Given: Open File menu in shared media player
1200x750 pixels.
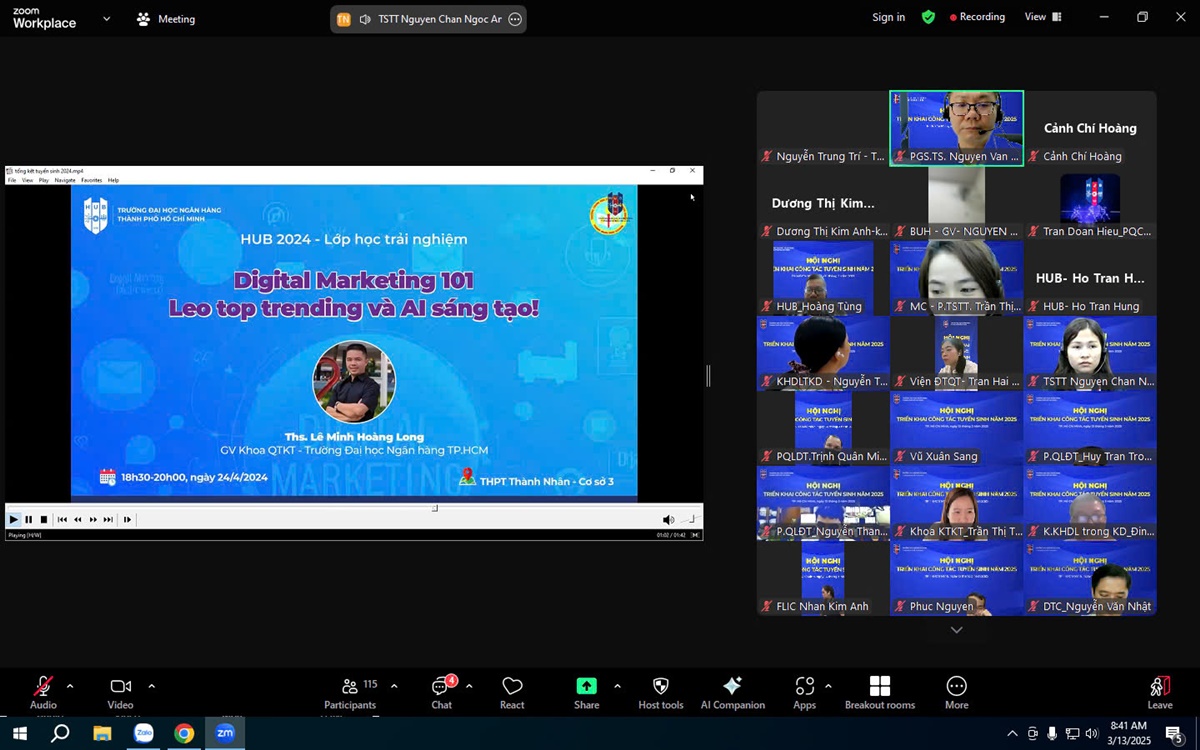Looking at the screenshot, I should [x=12, y=180].
